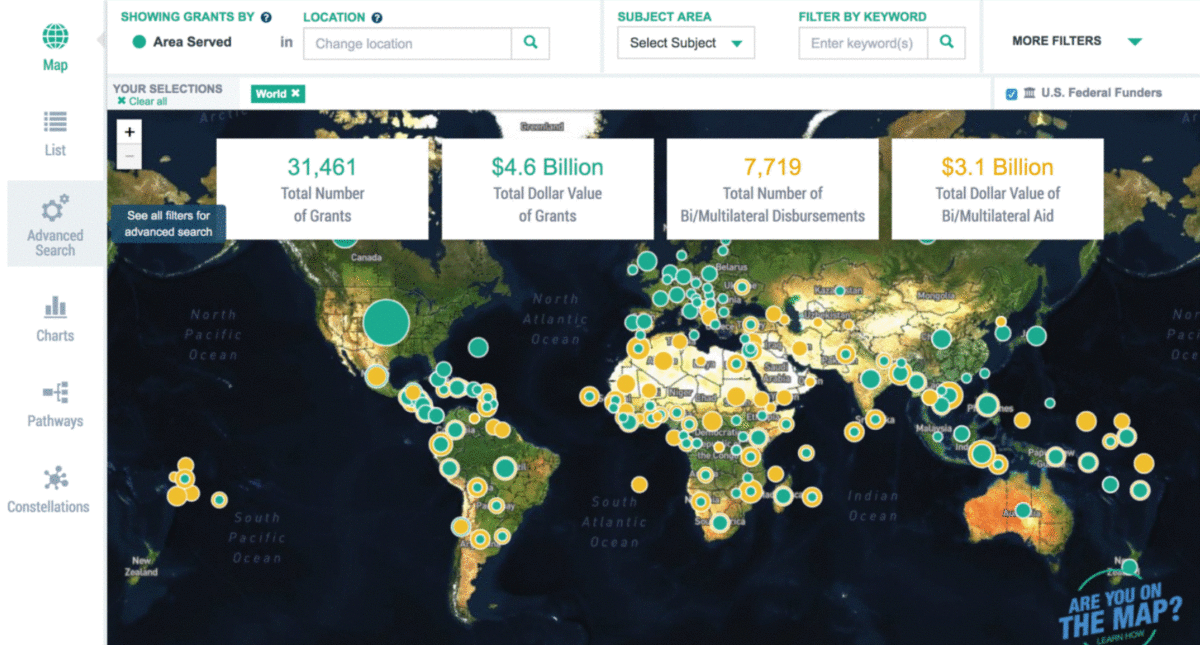Remove the World selection tag
1200x645 pixels.
(295, 94)
